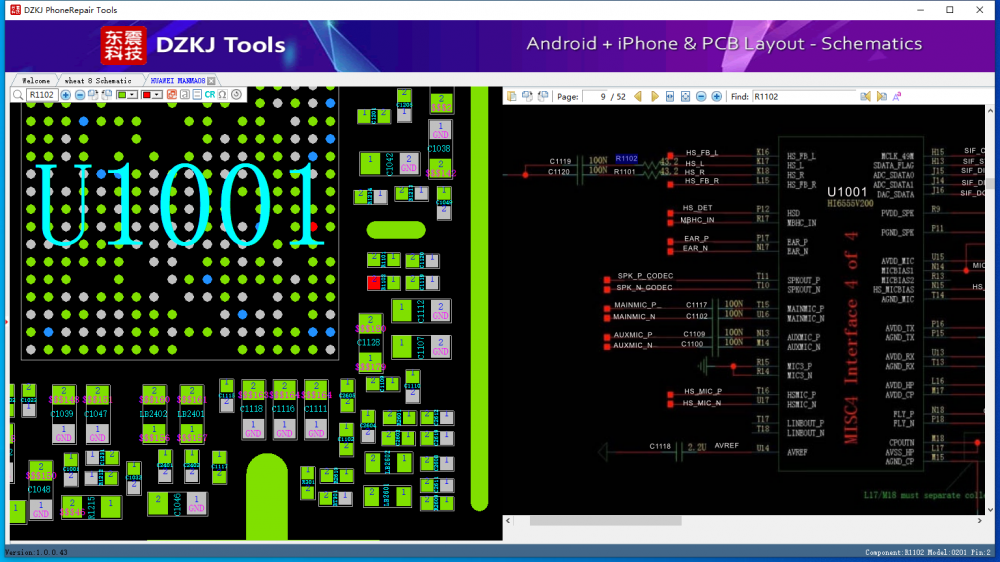Click the R1102 component search field
1000x562 pixels.
[x=42, y=95]
